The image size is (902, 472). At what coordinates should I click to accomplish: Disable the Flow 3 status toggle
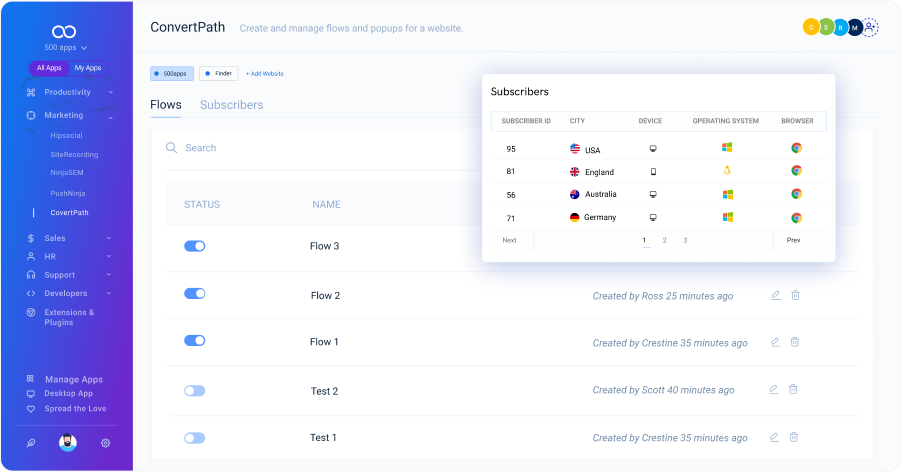[195, 246]
